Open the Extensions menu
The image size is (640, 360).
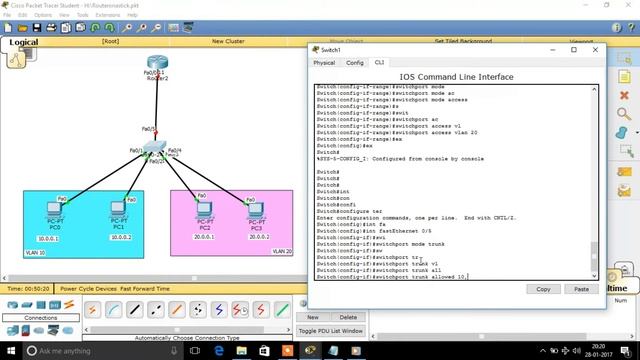coord(108,15)
